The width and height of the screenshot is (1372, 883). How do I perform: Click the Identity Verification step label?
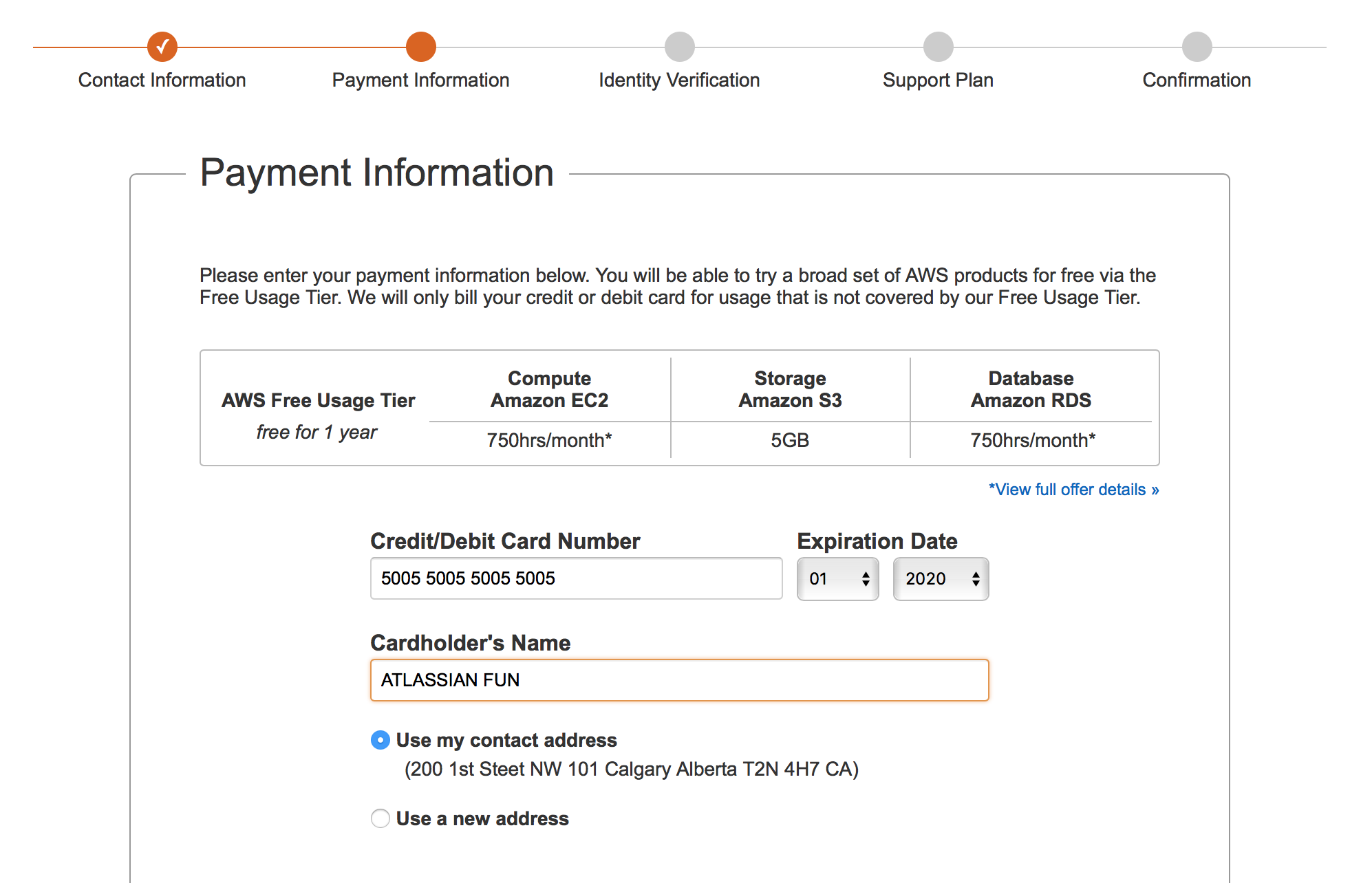pos(680,80)
